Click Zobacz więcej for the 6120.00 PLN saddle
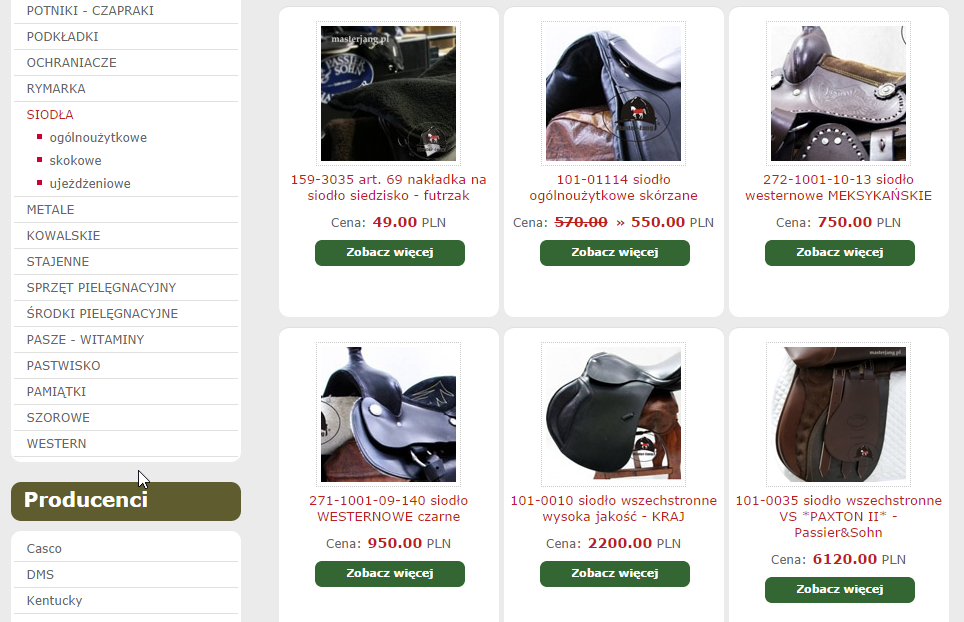The width and height of the screenshot is (964, 622). (840, 589)
